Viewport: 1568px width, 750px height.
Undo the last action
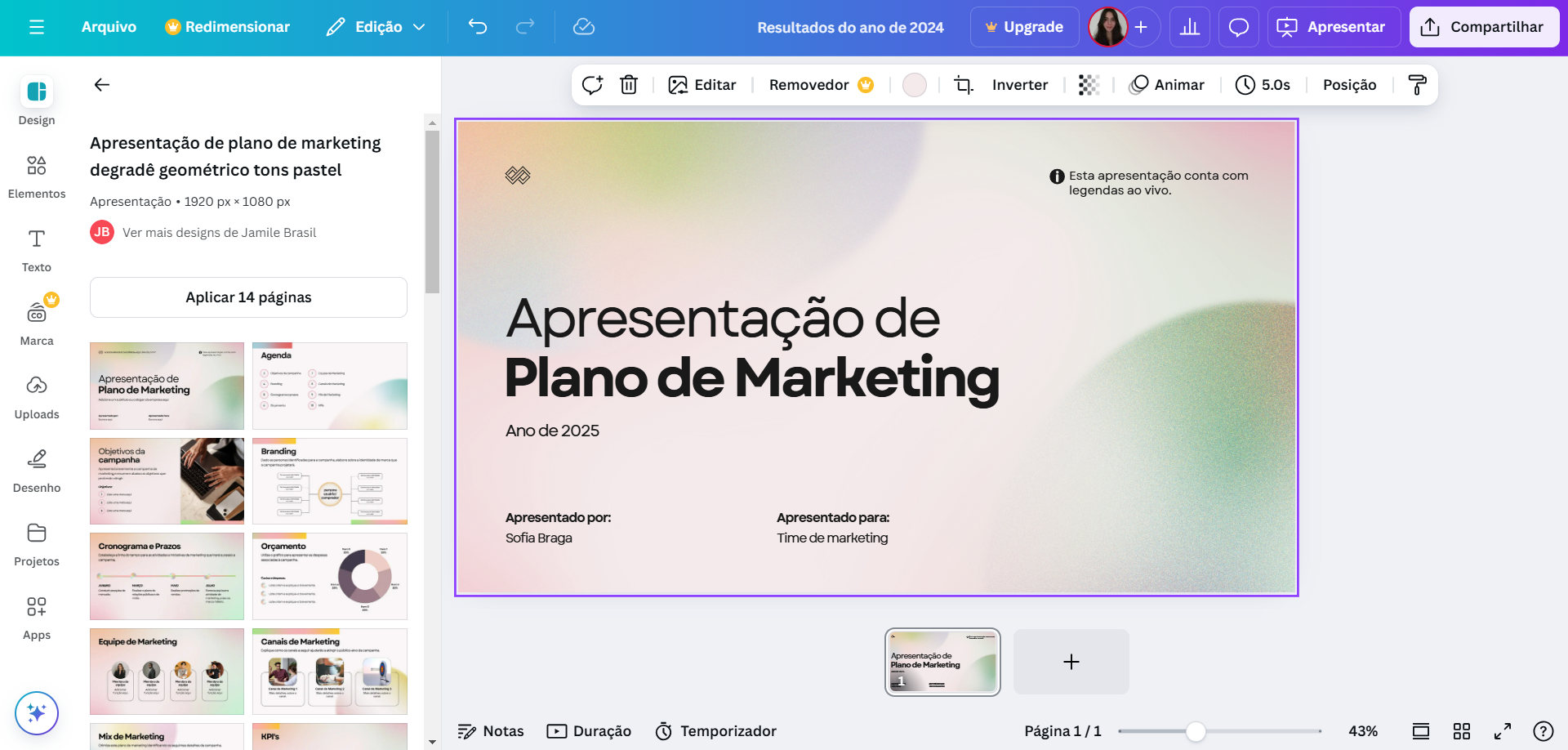[x=479, y=27]
